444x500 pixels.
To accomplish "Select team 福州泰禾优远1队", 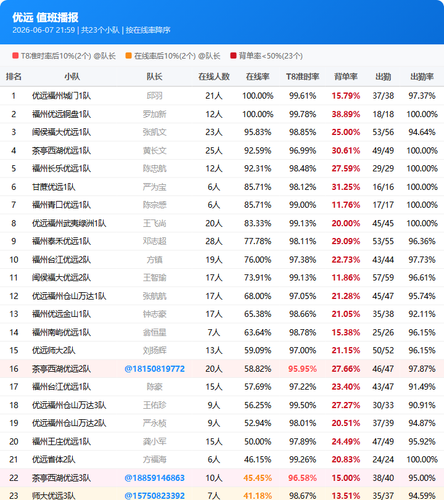I will coord(61,241).
